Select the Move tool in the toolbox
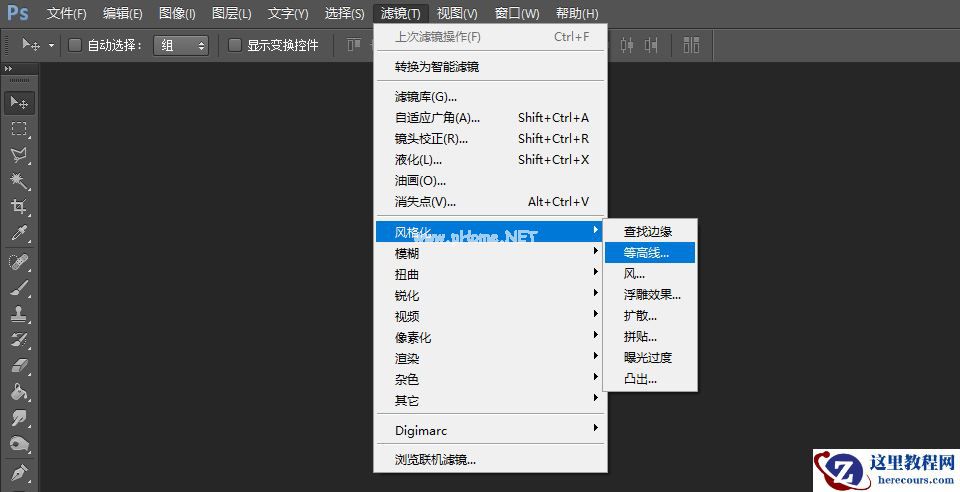960x492 pixels. tap(19, 102)
